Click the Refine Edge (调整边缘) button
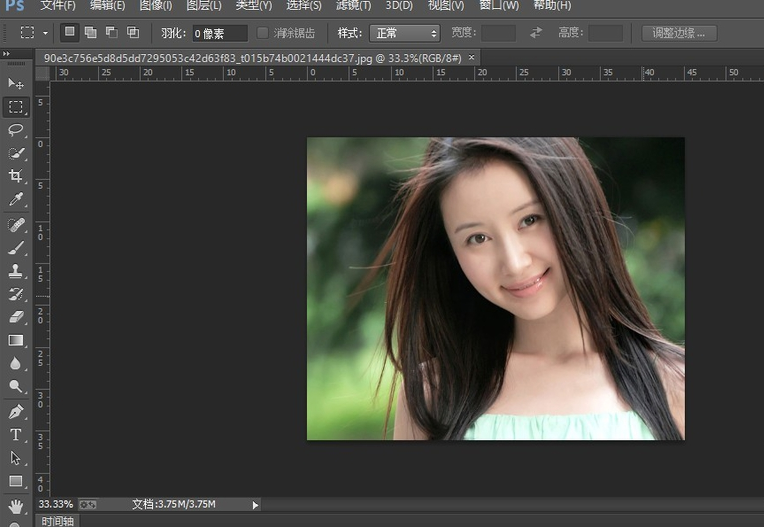The image size is (764, 527). click(678, 33)
